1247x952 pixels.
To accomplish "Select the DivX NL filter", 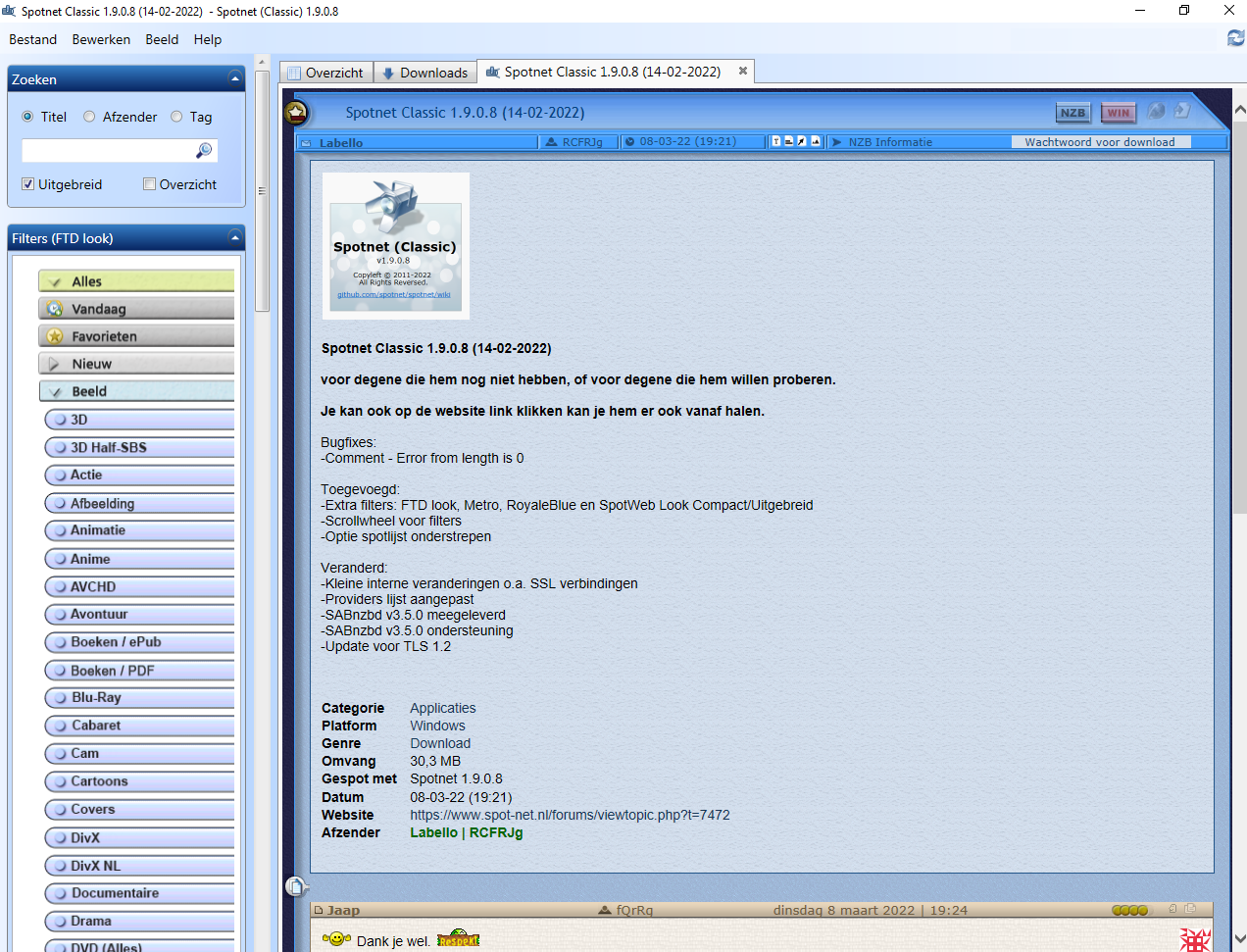I will click(139, 866).
